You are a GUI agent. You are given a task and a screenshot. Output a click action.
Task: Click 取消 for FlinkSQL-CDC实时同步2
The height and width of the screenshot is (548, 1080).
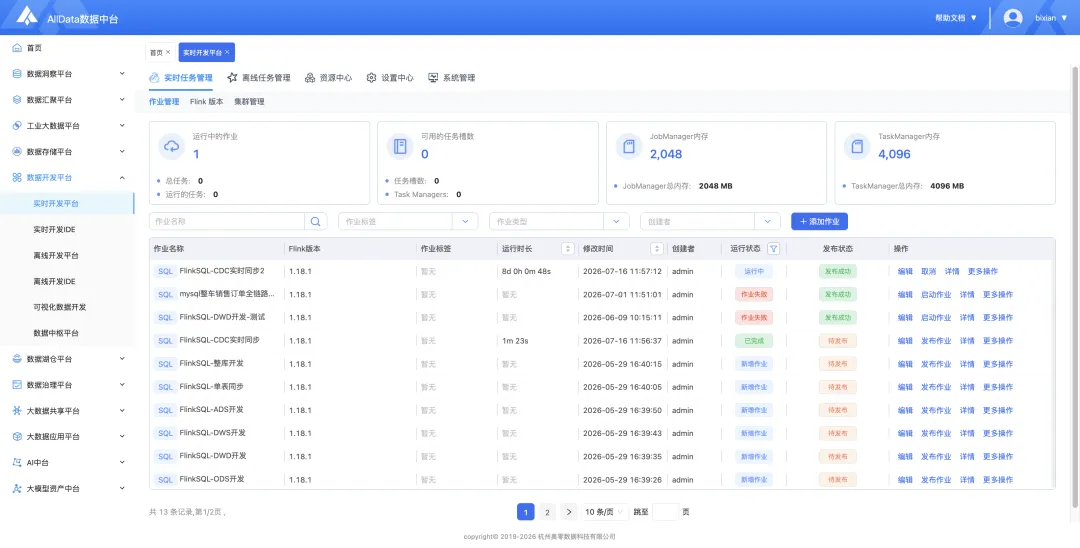click(x=928, y=271)
